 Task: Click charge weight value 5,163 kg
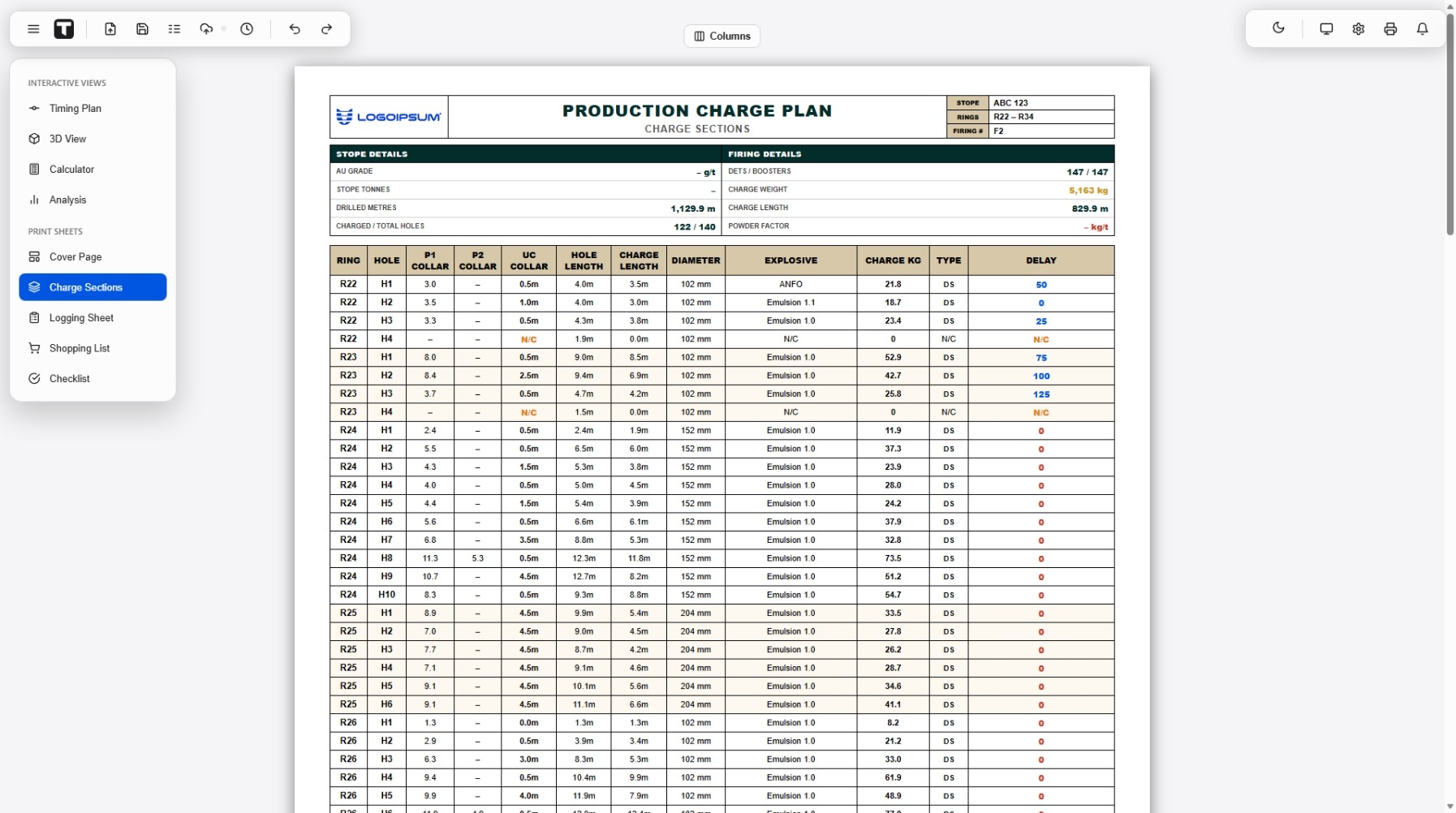click(1088, 191)
